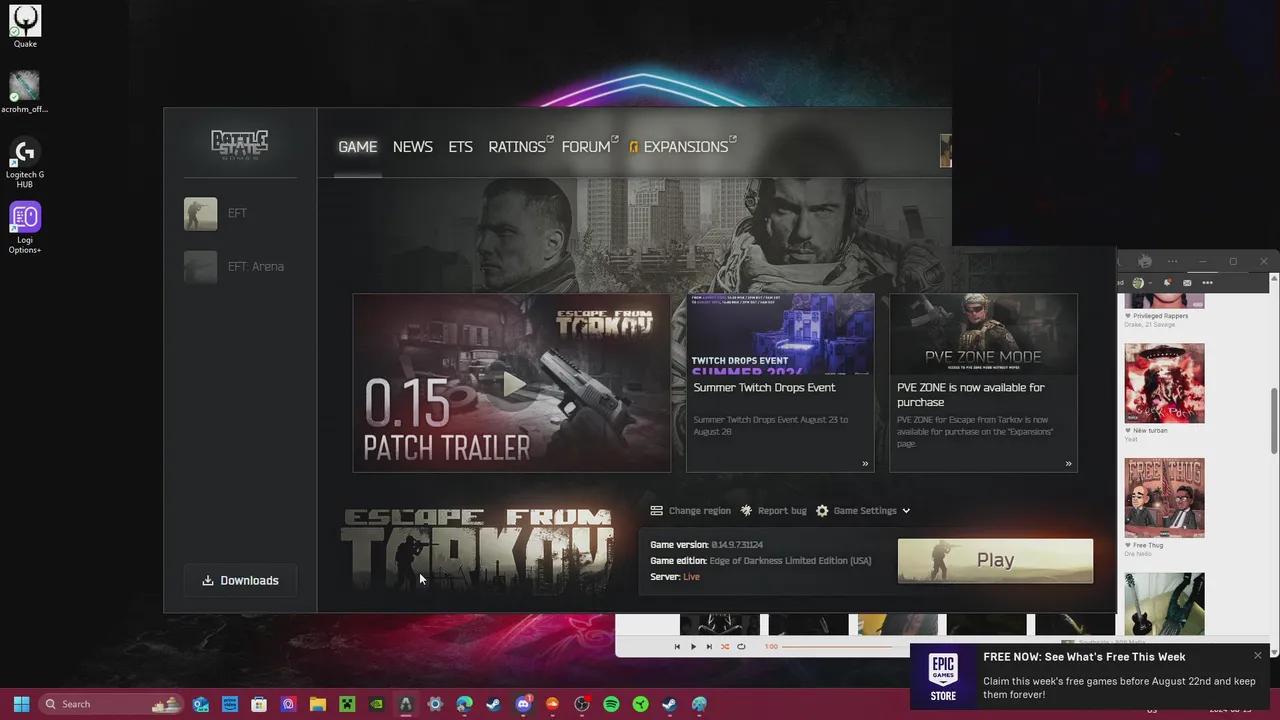Viewport: 1280px width, 720px height.
Task: Click the taskbar Search box
Action: tap(110, 704)
